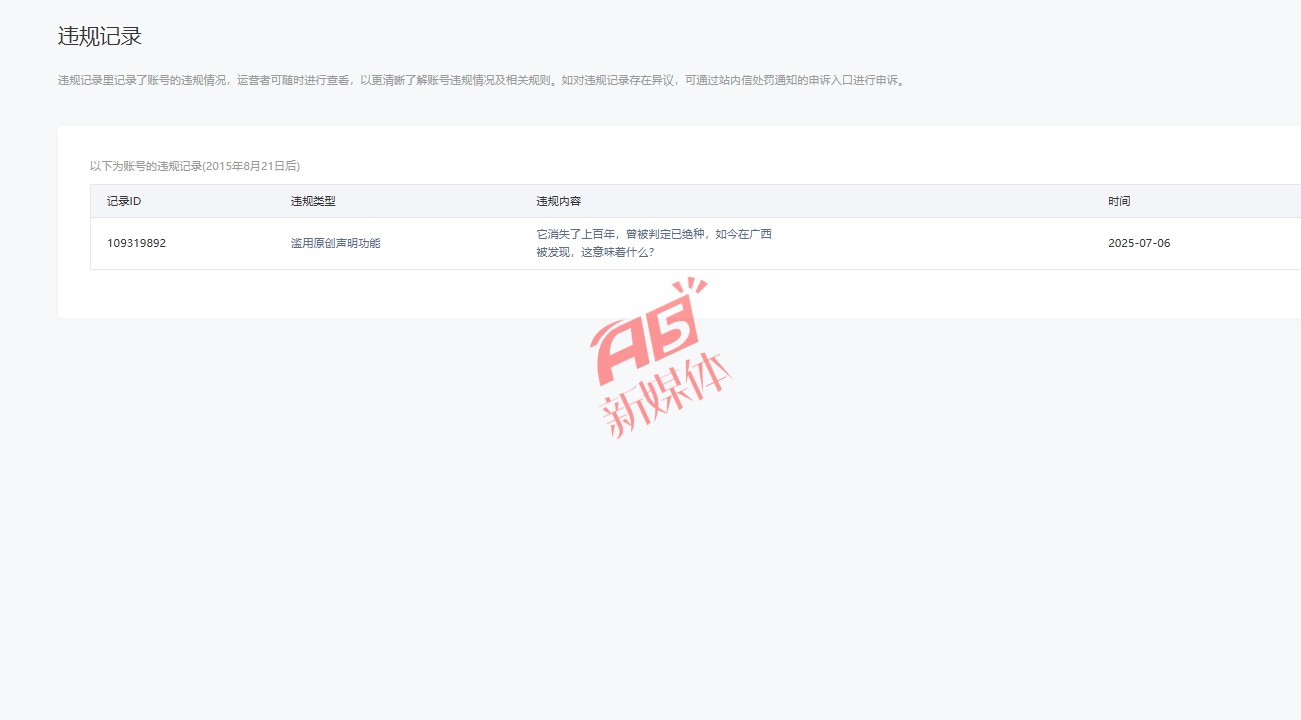Click the note 以下为账号的违规记录(2015年8月21日后)
Screen dimensions: 1301x720
195,166
